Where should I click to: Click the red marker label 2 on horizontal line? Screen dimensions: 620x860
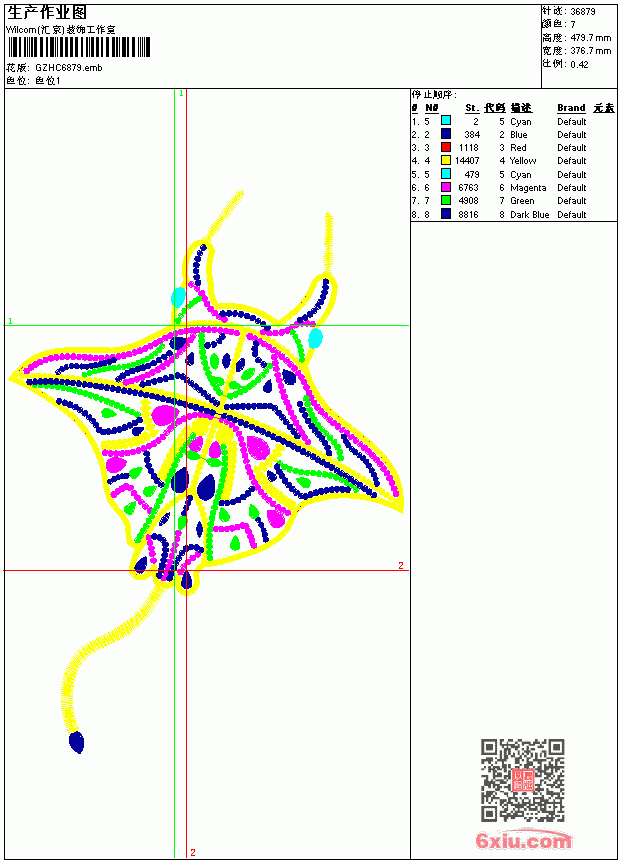point(401,565)
